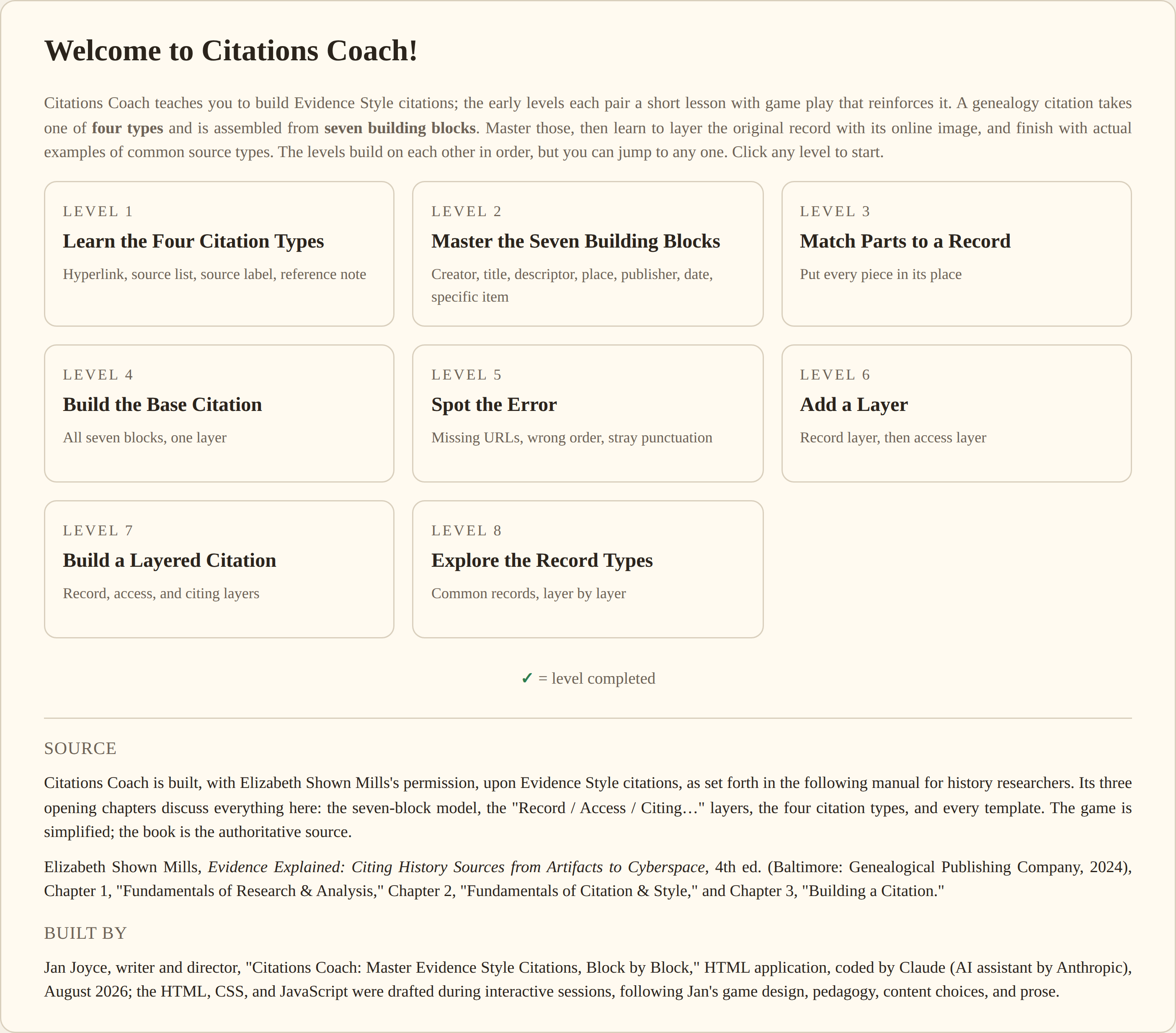Click the italic Evidence Explained book title
This screenshot has width=1176, height=1033.
pyautogui.click(x=456, y=867)
